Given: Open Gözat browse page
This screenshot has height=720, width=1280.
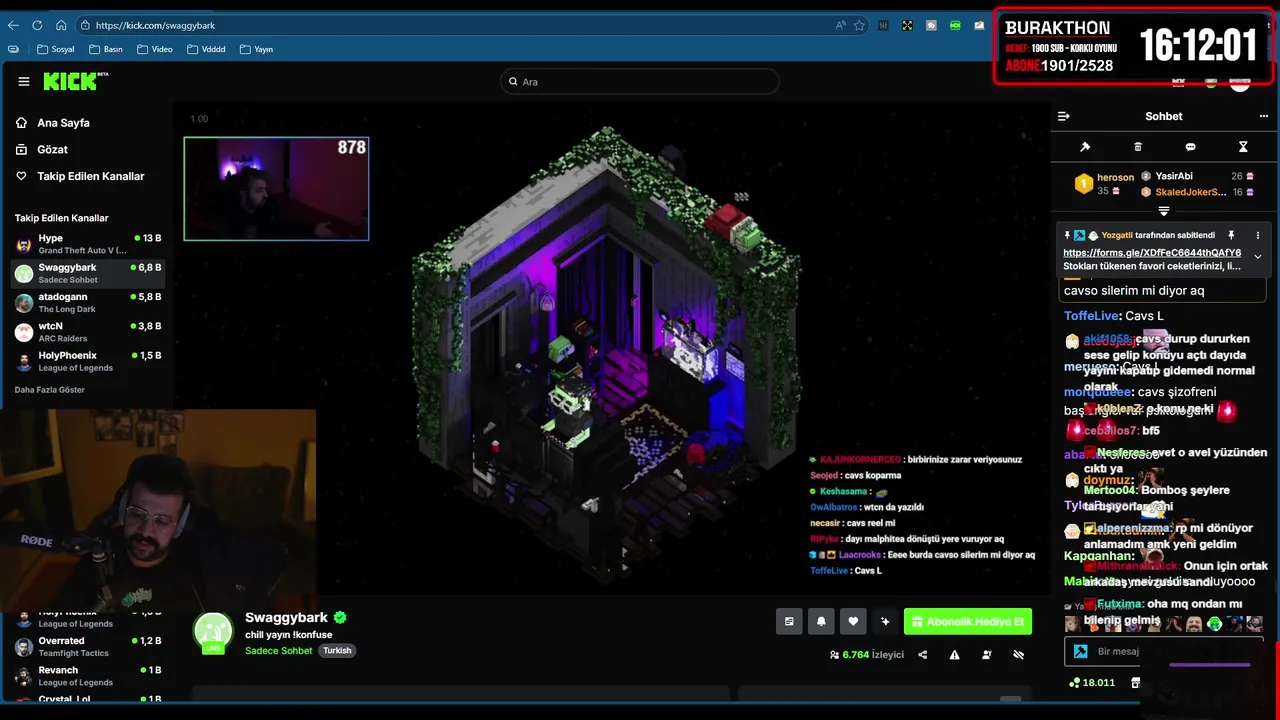Looking at the screenshot, I should click(52, 149).
